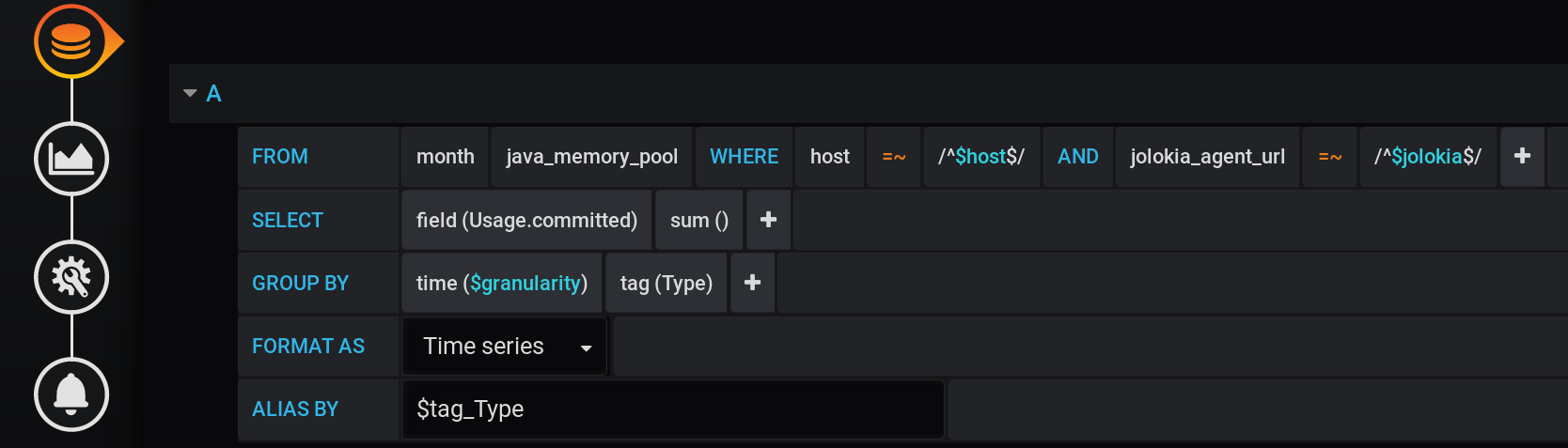
Task: Change the operator next to jolokia_agent_url
Action: [1330, 157]
